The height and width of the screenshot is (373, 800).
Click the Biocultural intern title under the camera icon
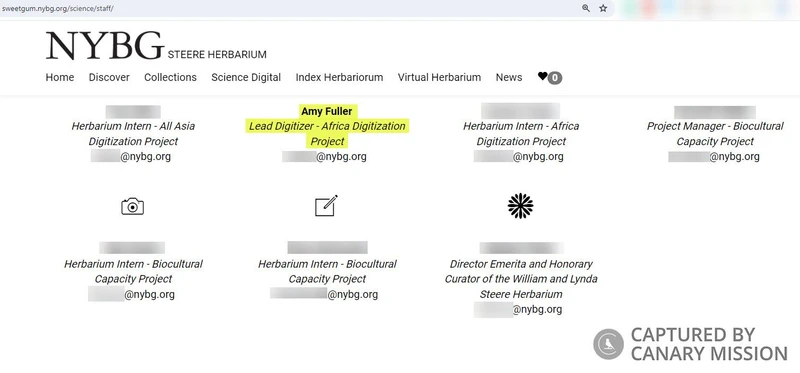[133, 271]
